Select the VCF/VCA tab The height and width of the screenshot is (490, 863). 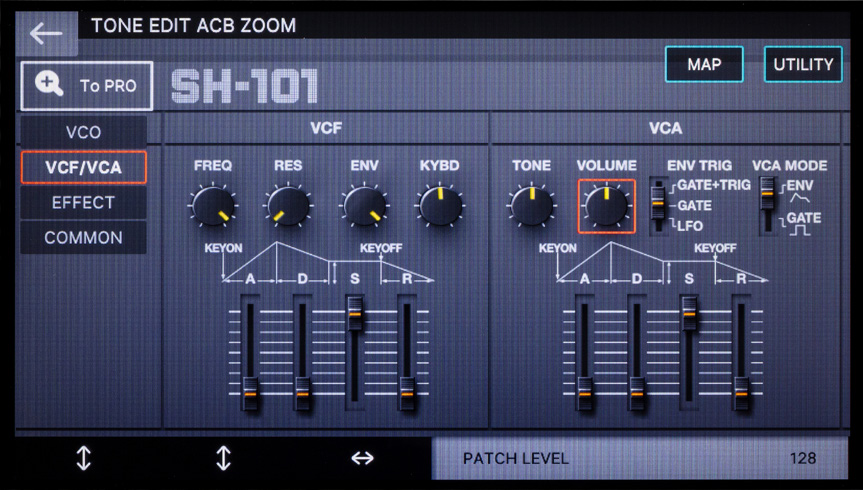coord(84,167)
